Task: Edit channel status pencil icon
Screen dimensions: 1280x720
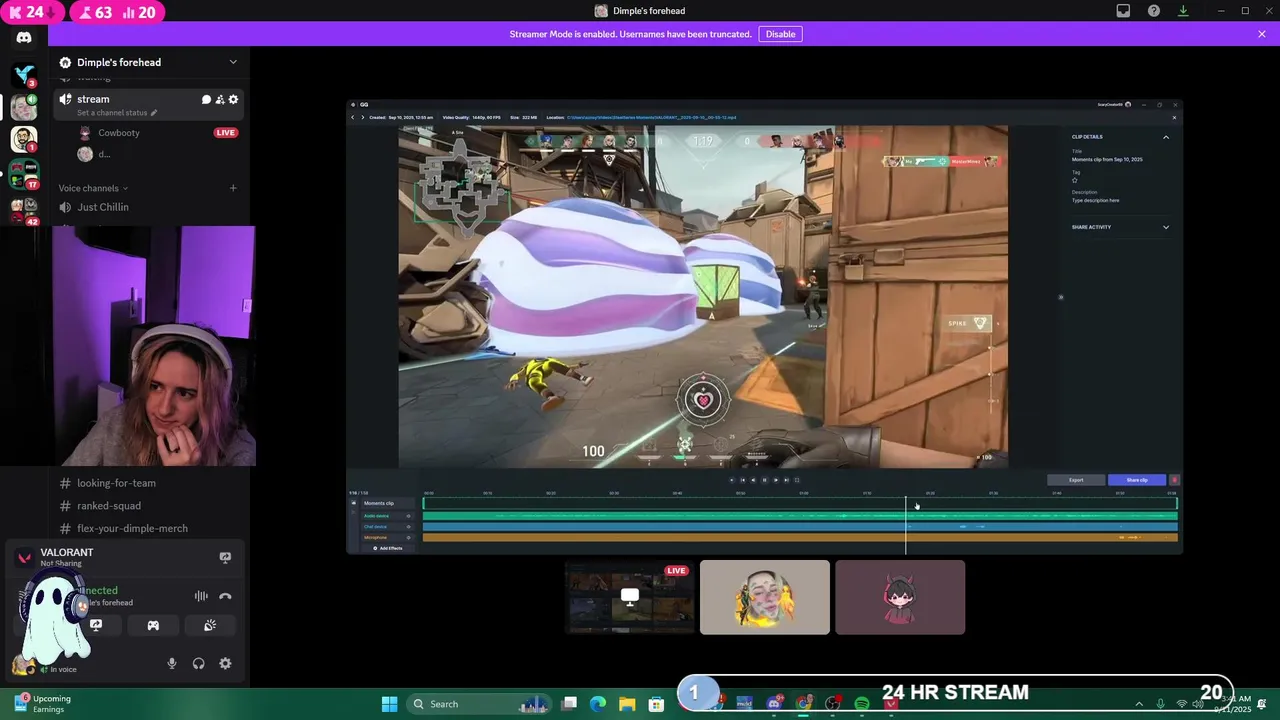Action: [x=154, y=113]
